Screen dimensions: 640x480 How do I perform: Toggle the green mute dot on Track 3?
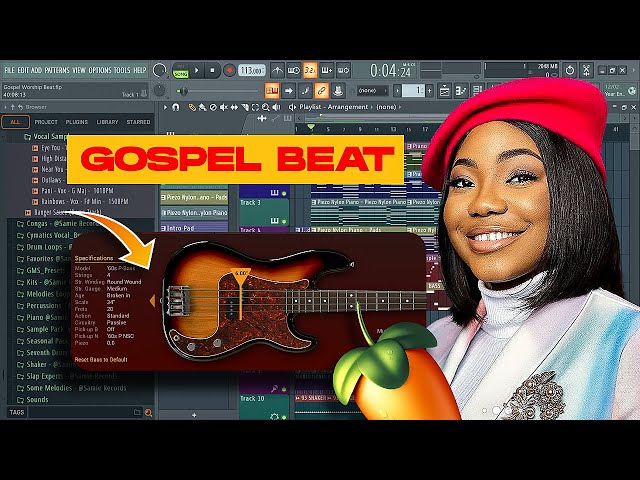click(x=284, y=222)
